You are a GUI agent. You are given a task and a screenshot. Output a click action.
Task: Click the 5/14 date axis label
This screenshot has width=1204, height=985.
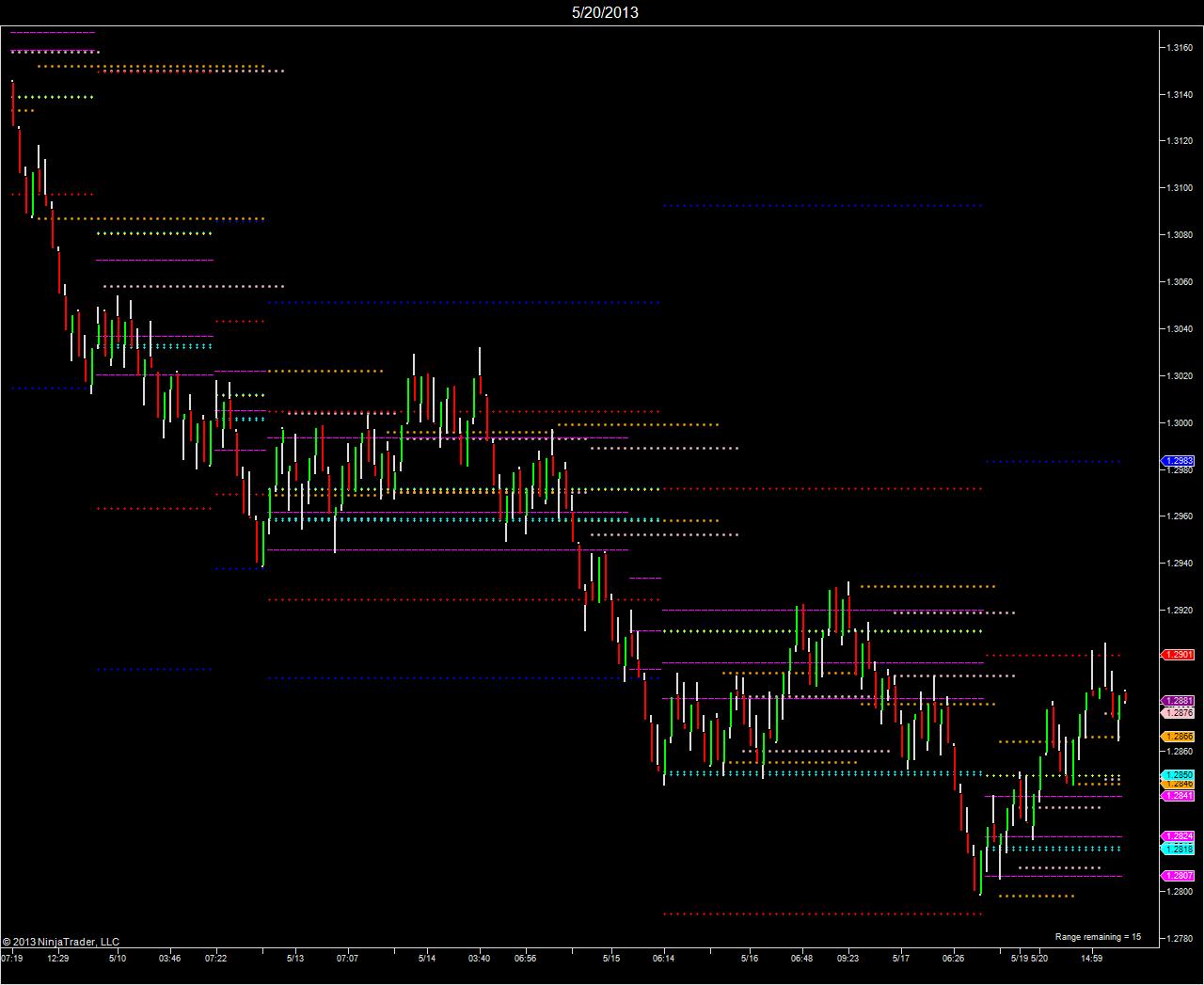[427, 959]
